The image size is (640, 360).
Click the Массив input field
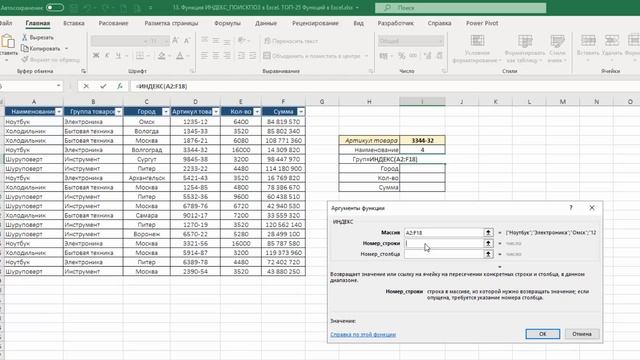pyautogui.click(x=443, y=232)
